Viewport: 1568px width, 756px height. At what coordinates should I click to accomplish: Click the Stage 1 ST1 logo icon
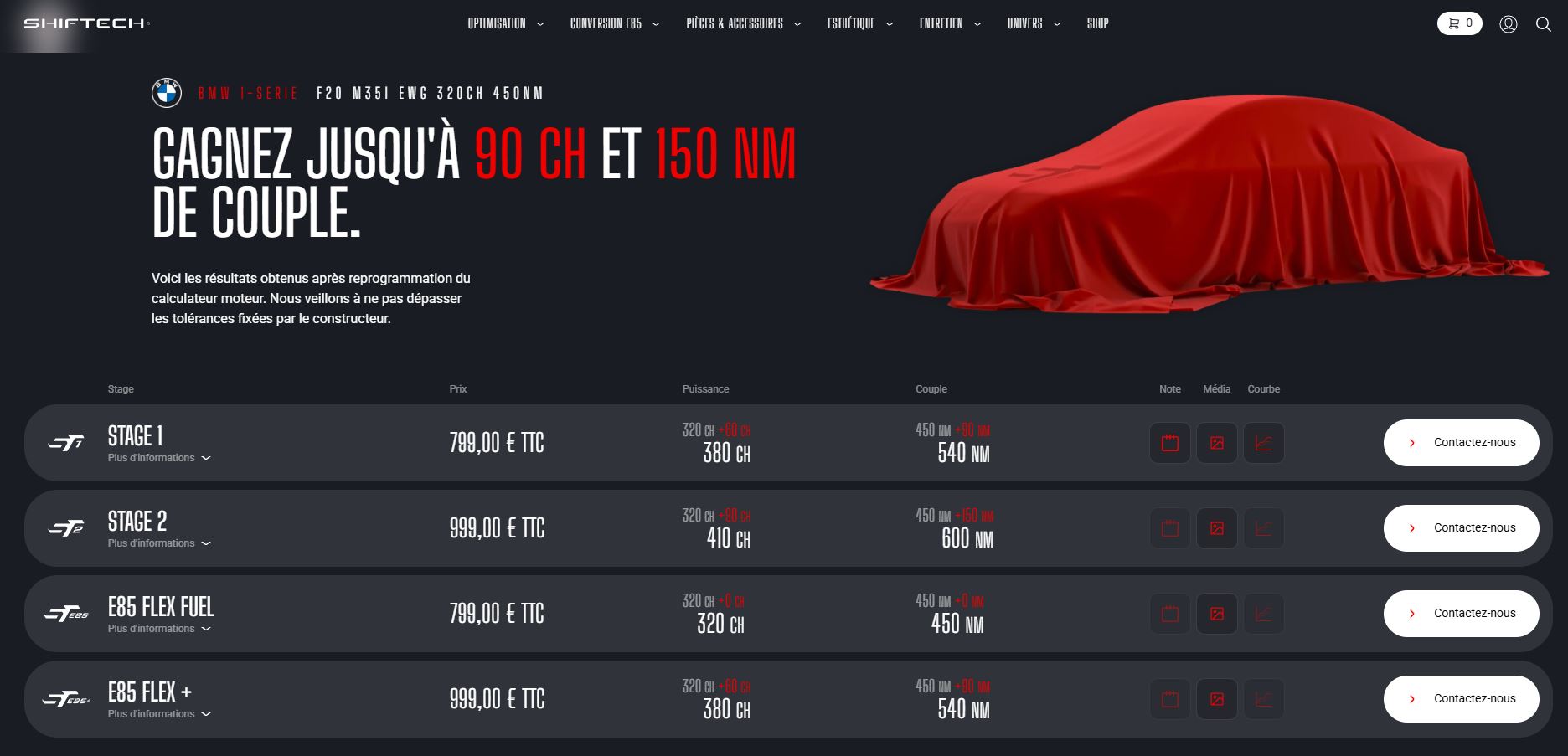(x=66, y=443)
